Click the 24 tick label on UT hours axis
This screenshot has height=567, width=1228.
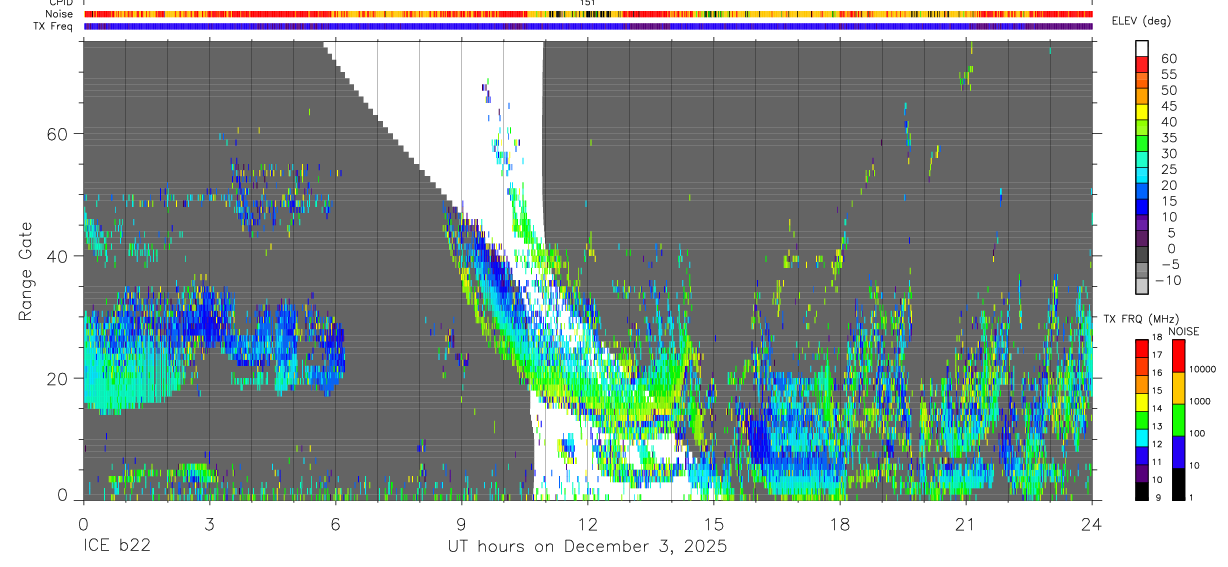click(x=1091, y=525)
